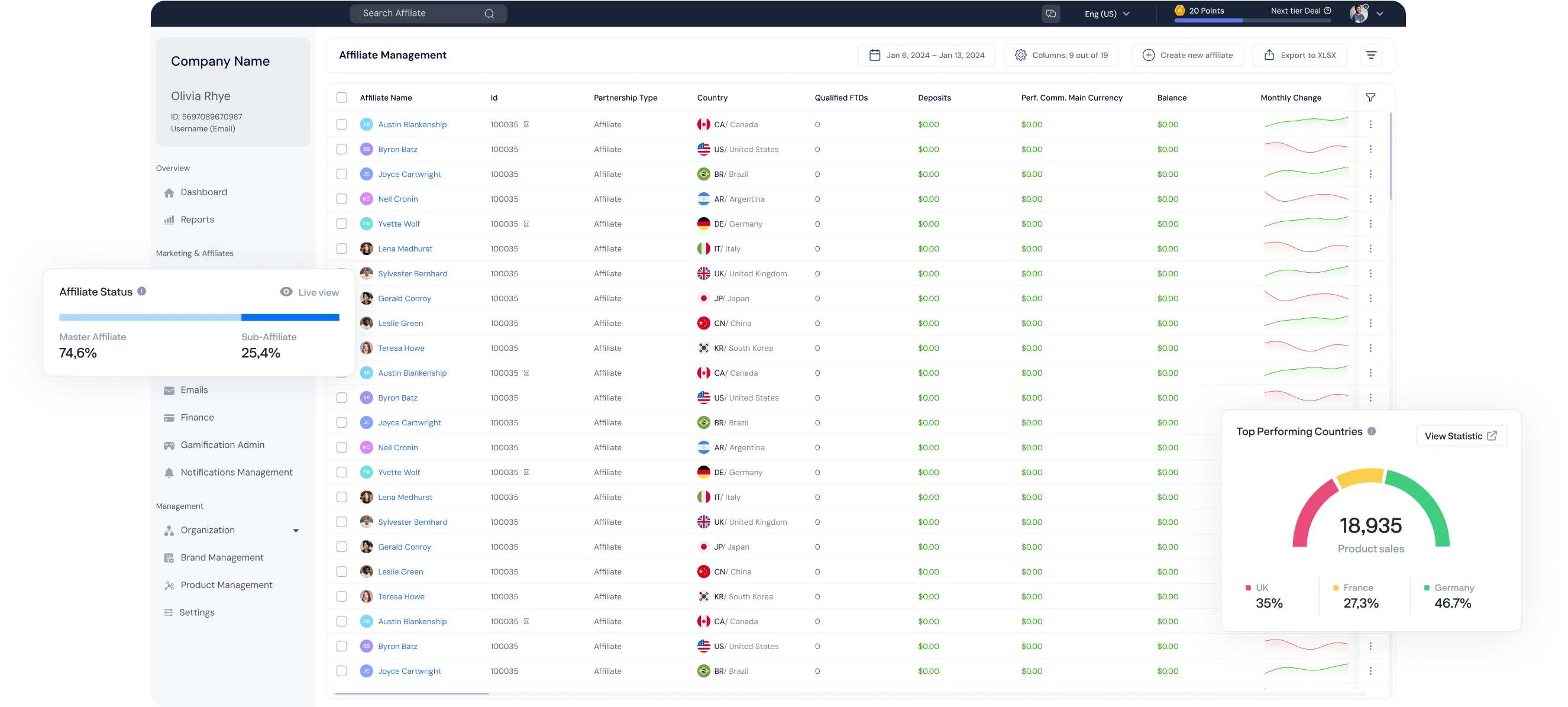The width and height of the screenshot is (1568, 707).
Task: Click the info icon beside Top Performing Countries
Action: tap(1372, 431)
